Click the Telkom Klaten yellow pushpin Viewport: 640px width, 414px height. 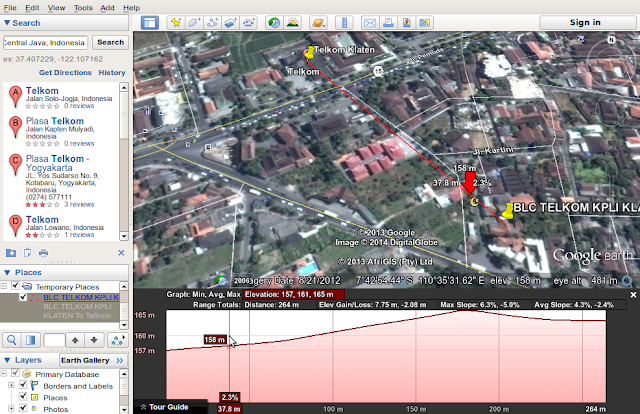[309, 52]
